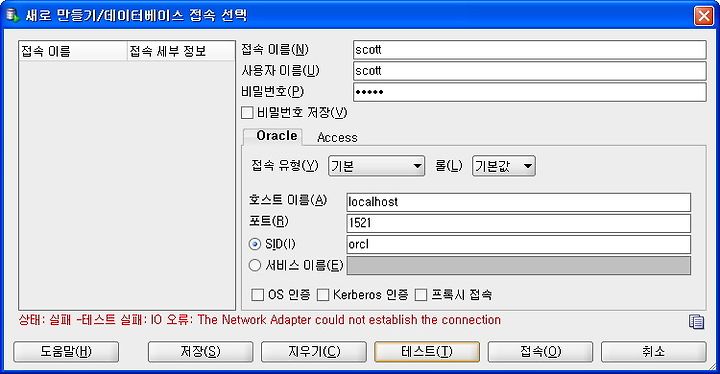This screenshot has width=720, height=374.
Task: Open the 접속 유형 dropdown
Action: [376, 166]
